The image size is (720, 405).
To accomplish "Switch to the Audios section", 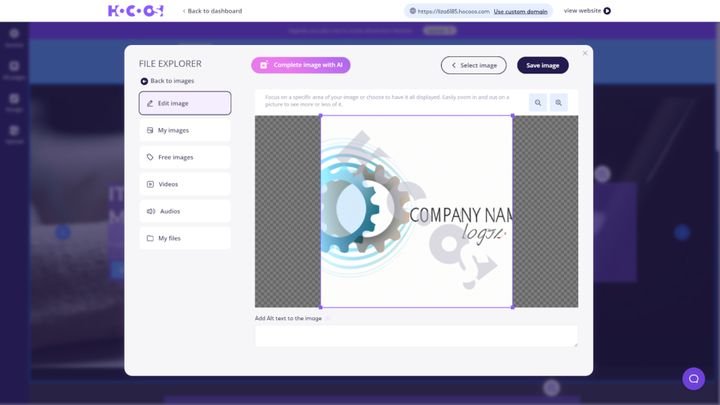I will click(185, 211).
